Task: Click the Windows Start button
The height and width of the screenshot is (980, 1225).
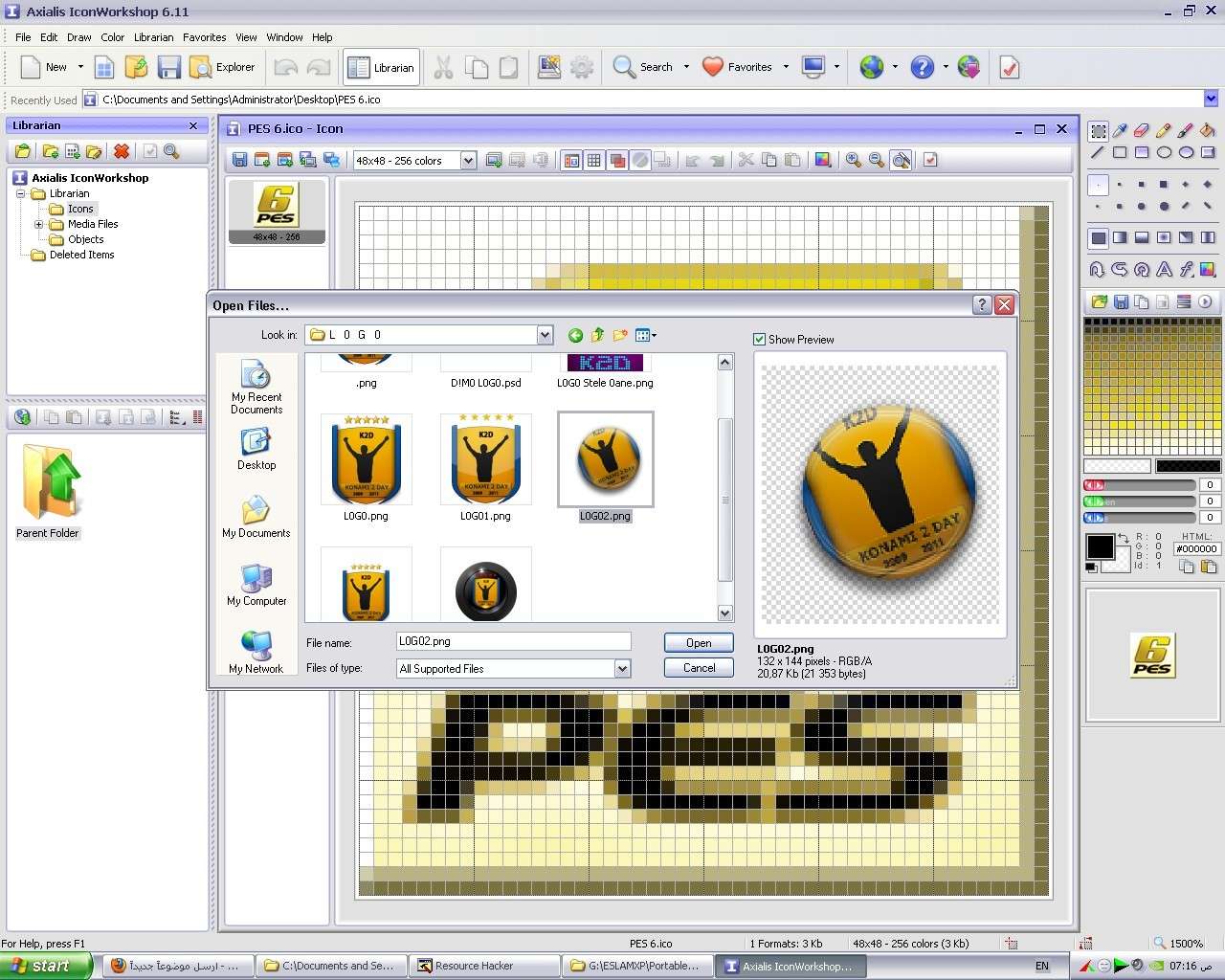Action: click(x=46, y=966)
